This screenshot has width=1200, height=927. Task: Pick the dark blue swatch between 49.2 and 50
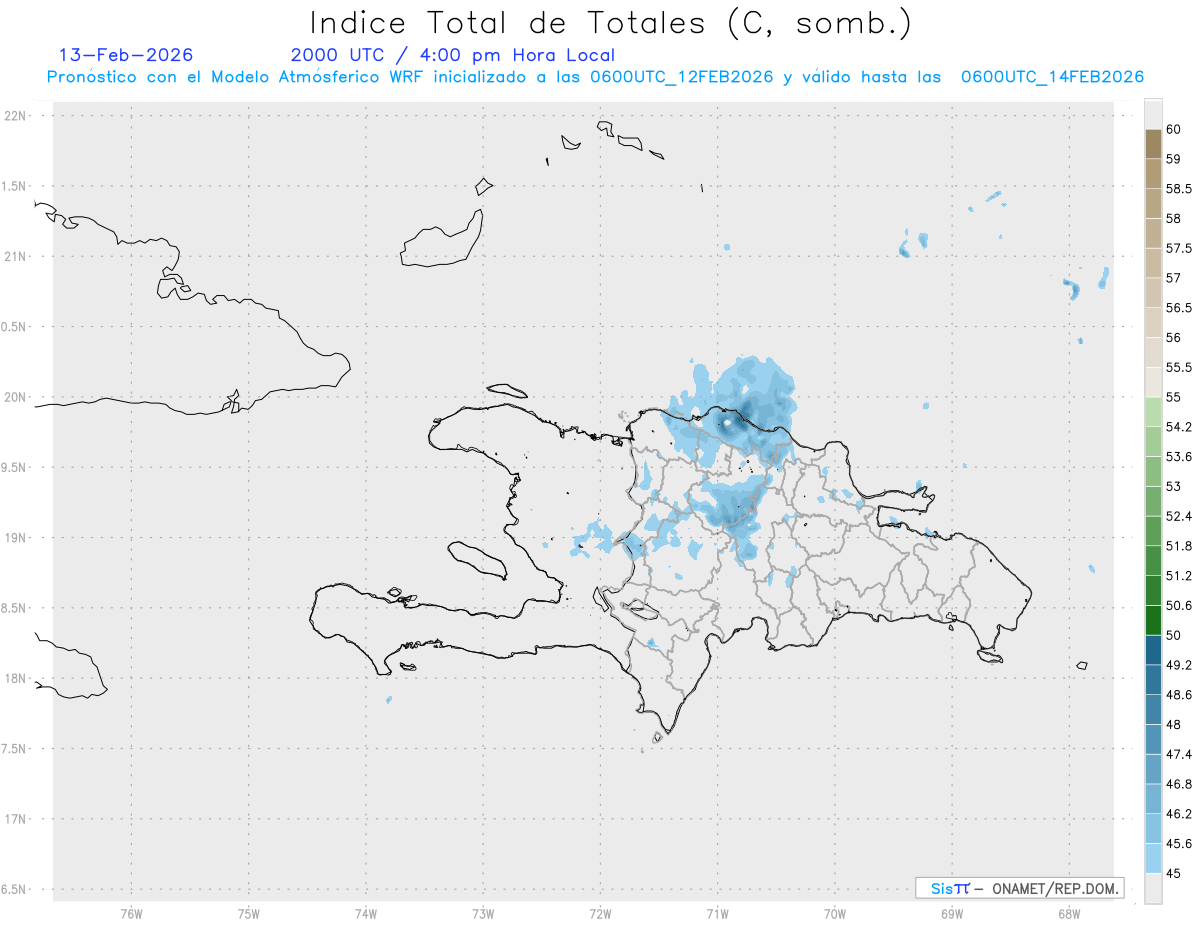click(1153, 650)
